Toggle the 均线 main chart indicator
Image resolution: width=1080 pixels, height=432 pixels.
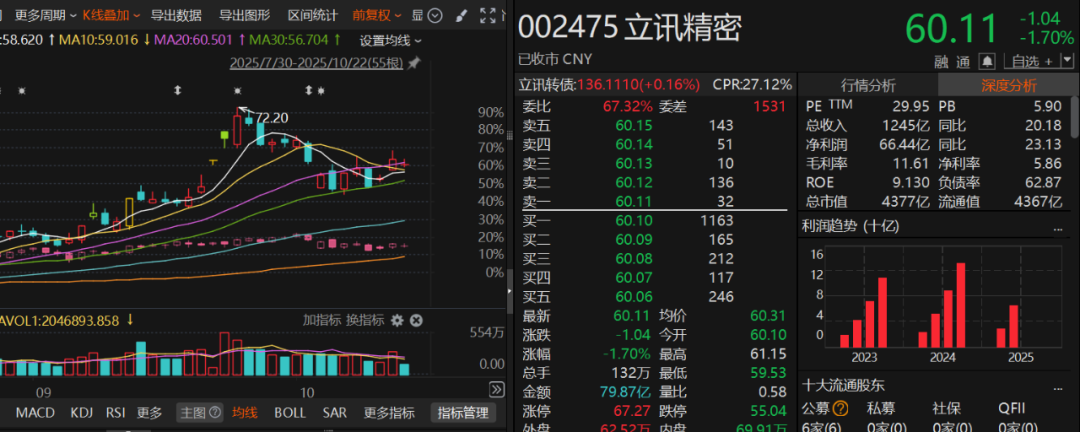click(x=244, y=413)
